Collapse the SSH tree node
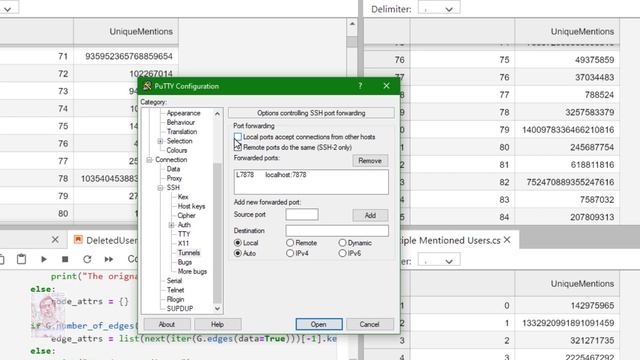 [x=160, y=188]
